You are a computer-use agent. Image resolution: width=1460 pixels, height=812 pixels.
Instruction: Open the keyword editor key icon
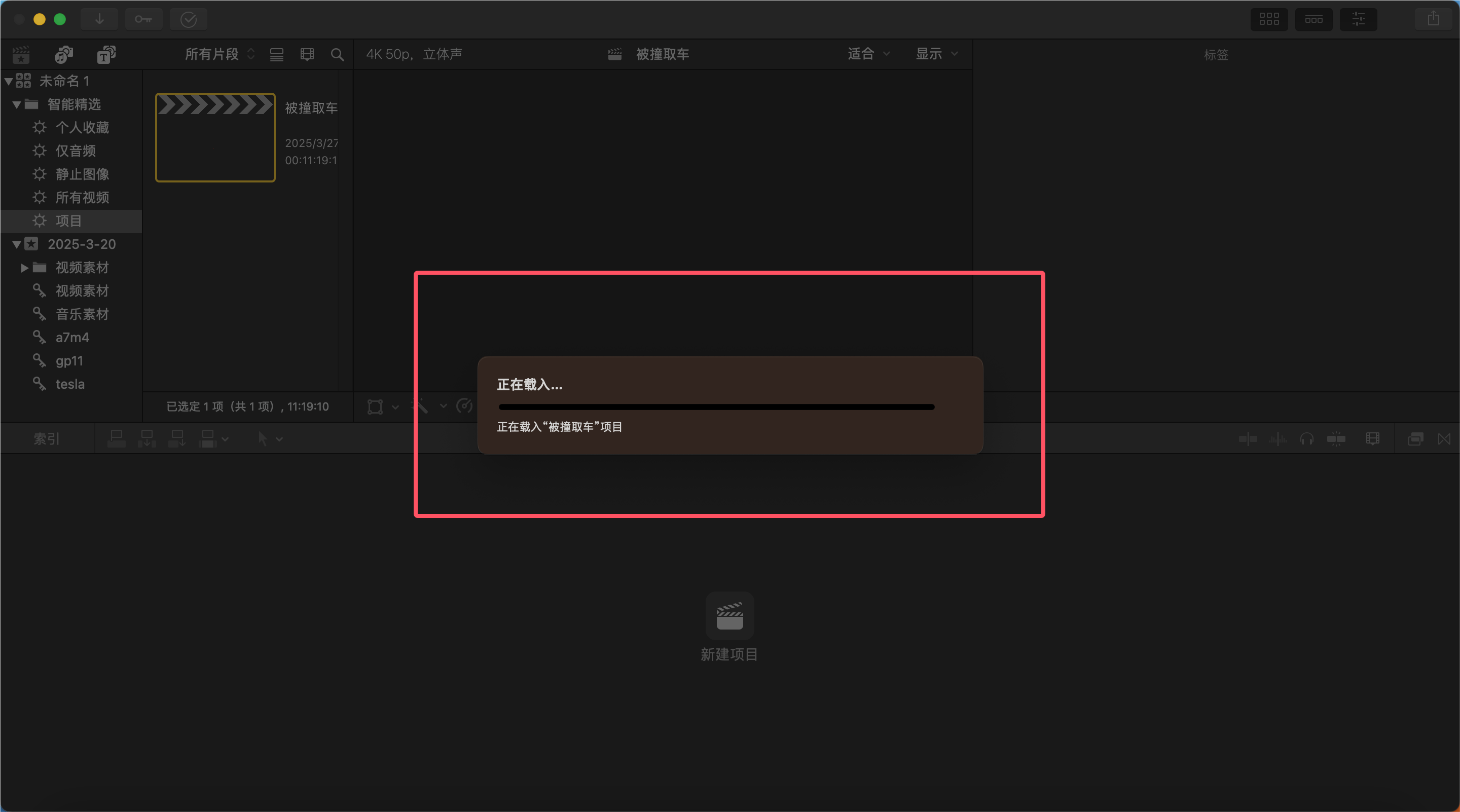pyautogui.click(x=143, y=19)
